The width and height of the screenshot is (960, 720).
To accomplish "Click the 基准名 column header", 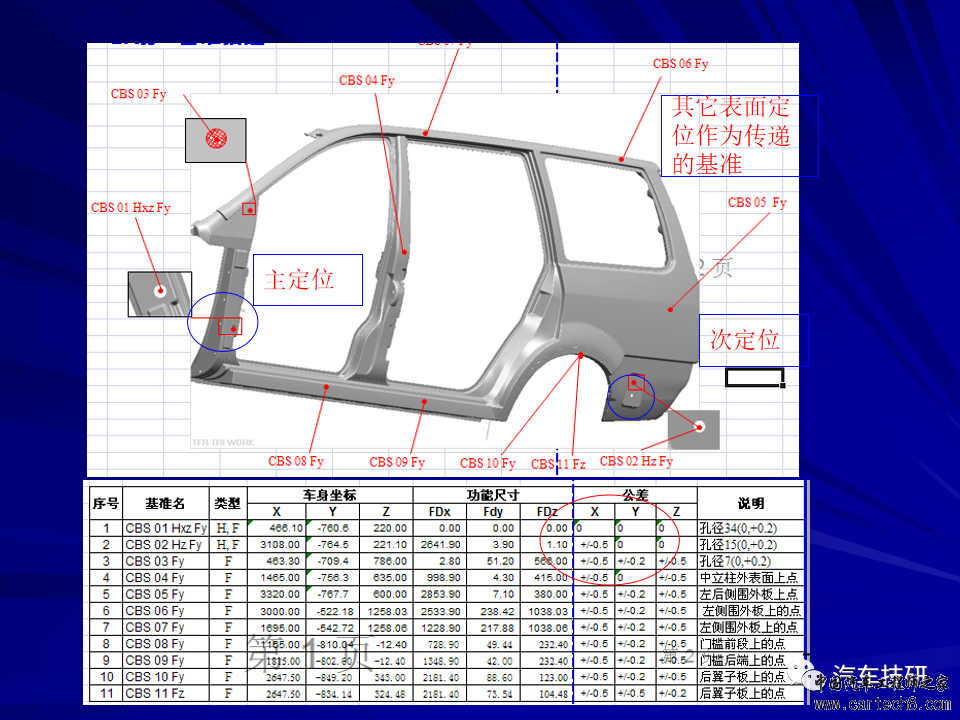I will coord(165,503).
